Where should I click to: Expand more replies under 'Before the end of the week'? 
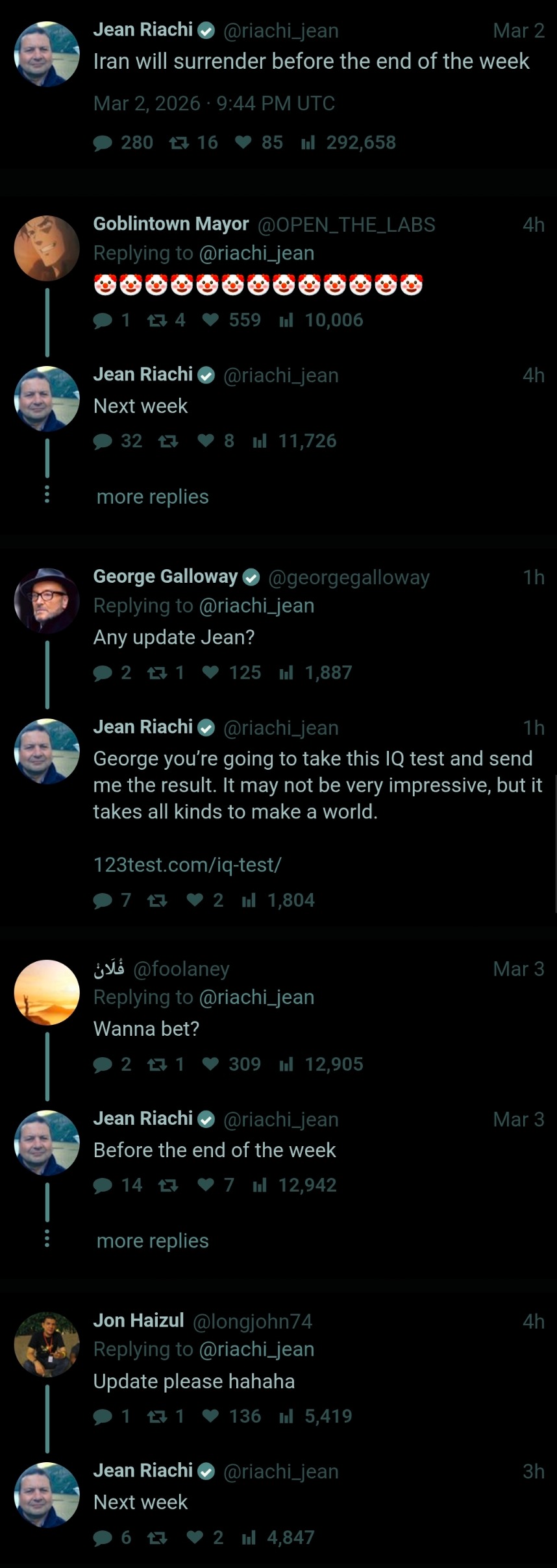point(153,1241)
